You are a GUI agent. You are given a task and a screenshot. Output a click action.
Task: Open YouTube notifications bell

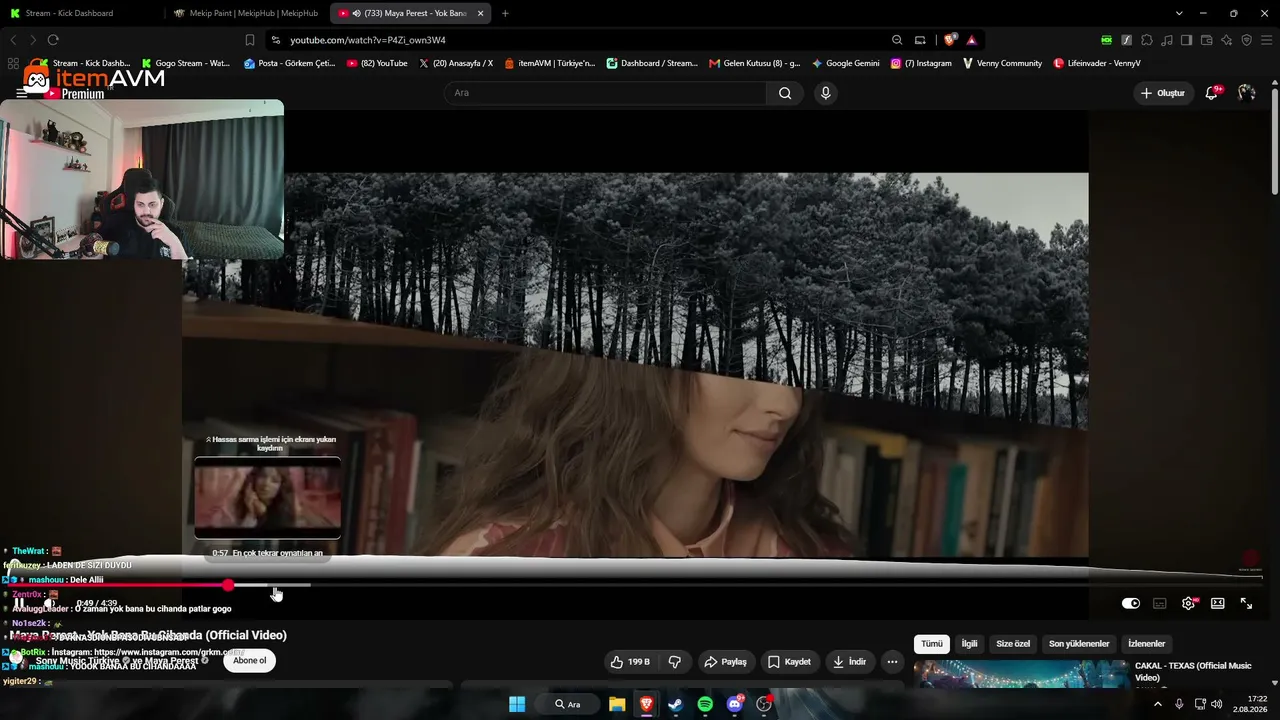(x=1212, y=93)
